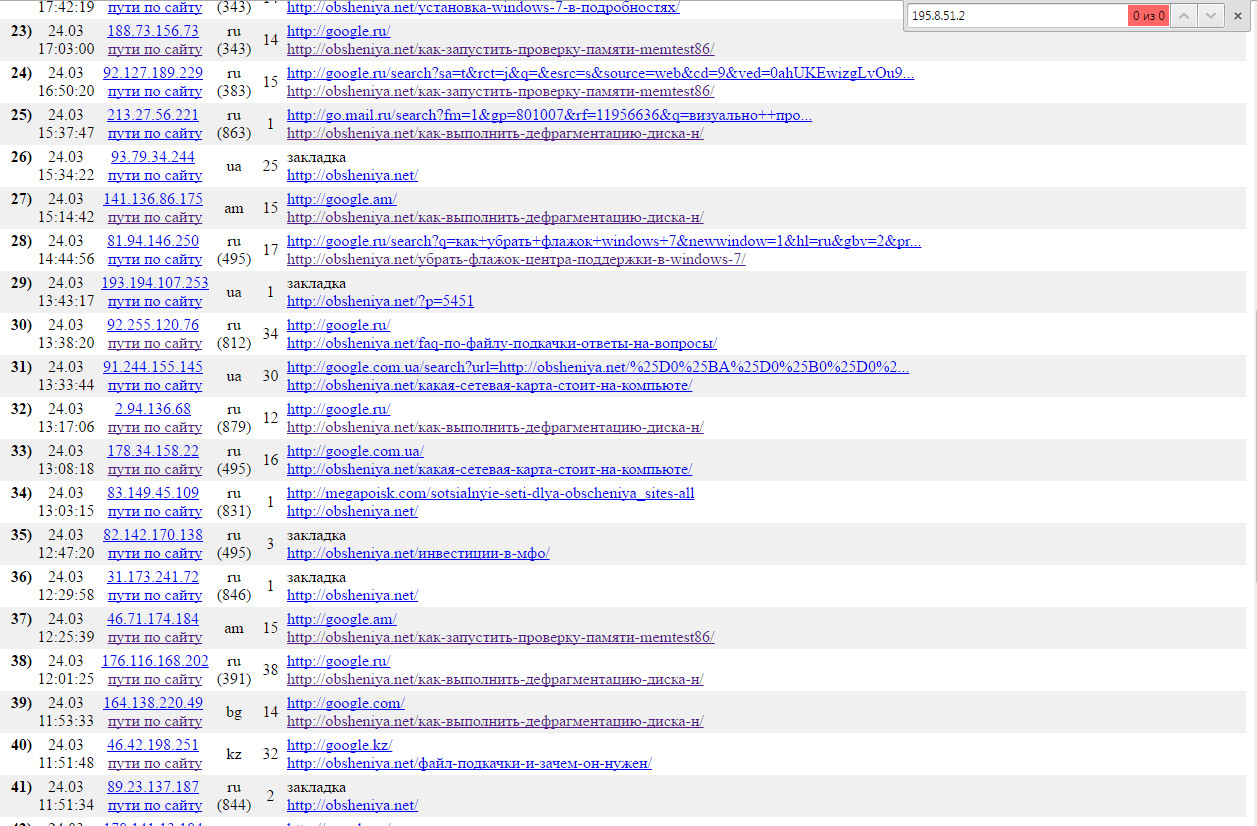The image size is (1257, 826).
Task: Open установка-windows-7-в-подробностях link at top
Action: click(x=483, y=7)
